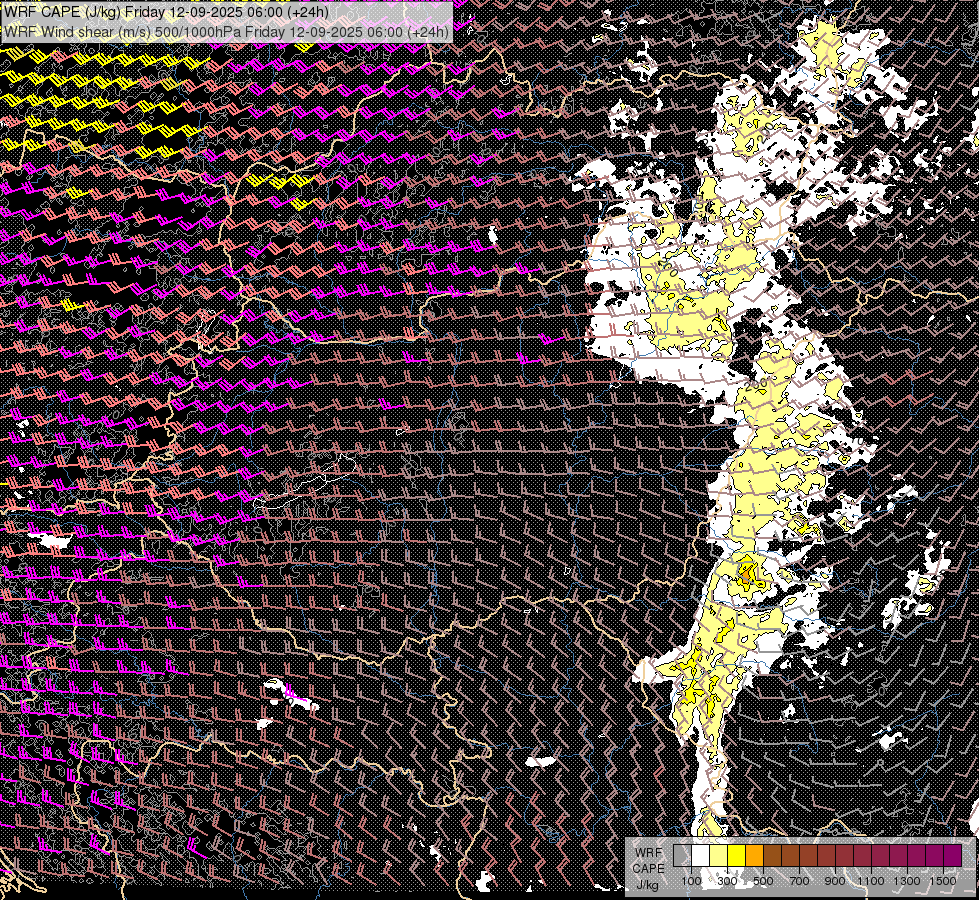Click the legend value 300
979x900 pixels.
[x=727, y=881]
